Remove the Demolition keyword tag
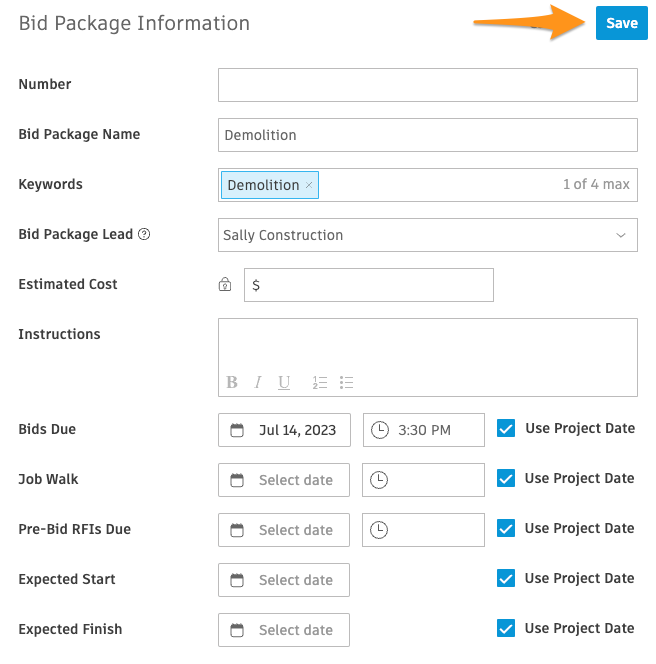This screenshot has width=656, height=664. pos(309,185)
